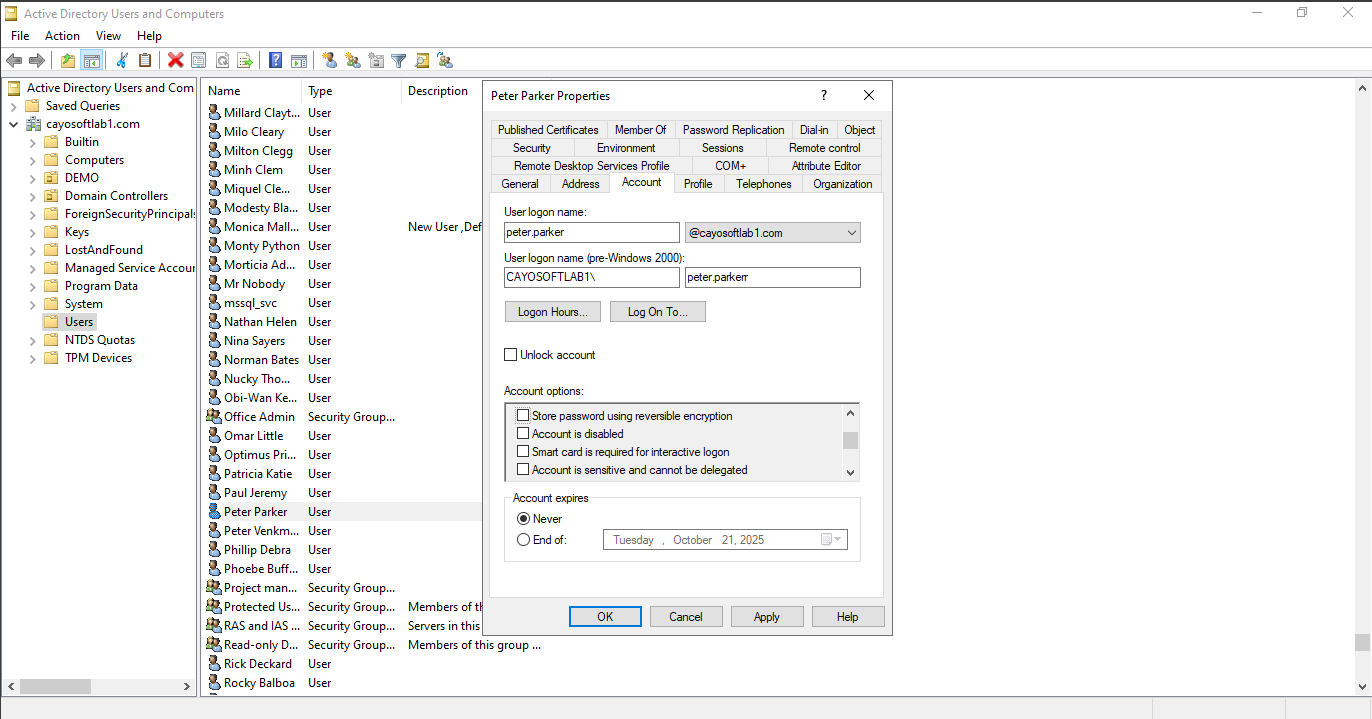
Task: Switch to the Member Of tab
Action: 640,130
